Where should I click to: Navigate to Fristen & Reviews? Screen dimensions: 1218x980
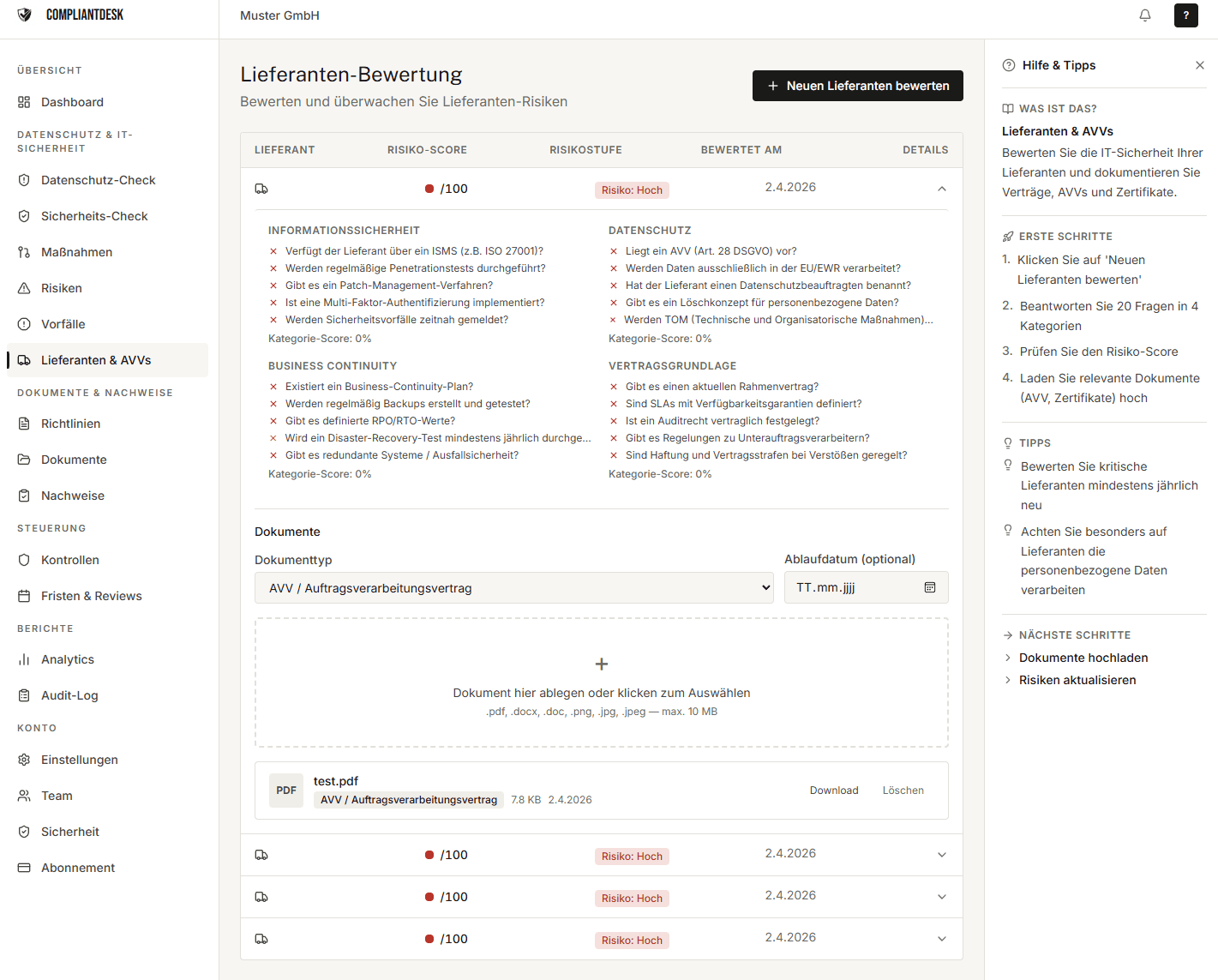tap(91, 596)
